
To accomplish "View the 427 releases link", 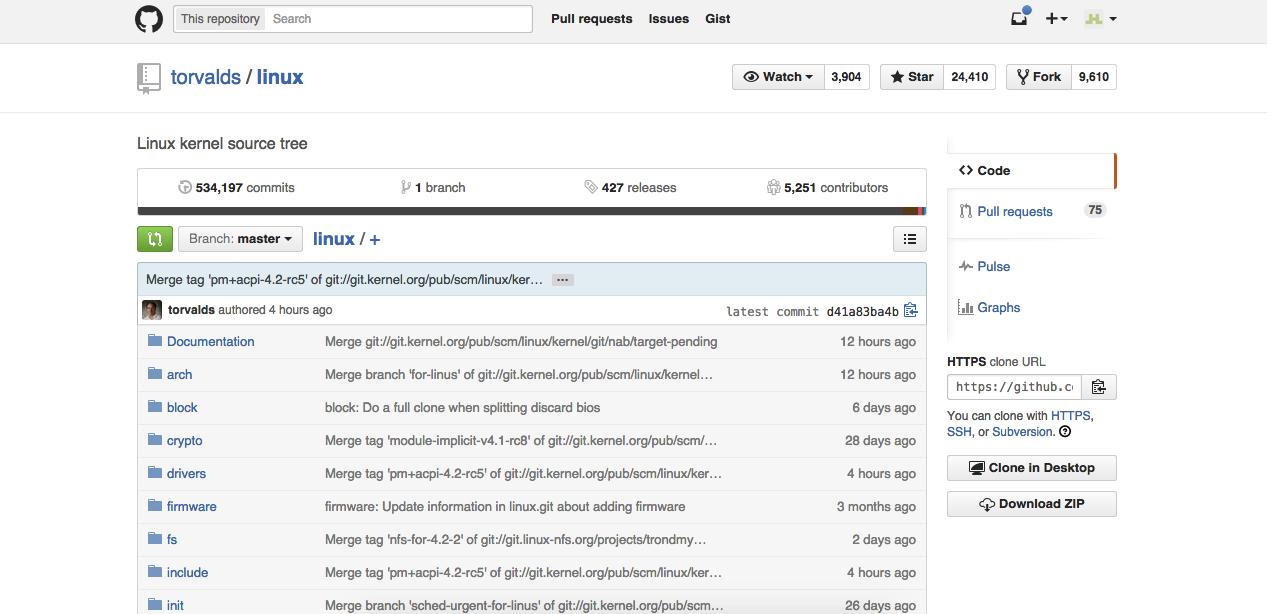I will pos(630,187).
